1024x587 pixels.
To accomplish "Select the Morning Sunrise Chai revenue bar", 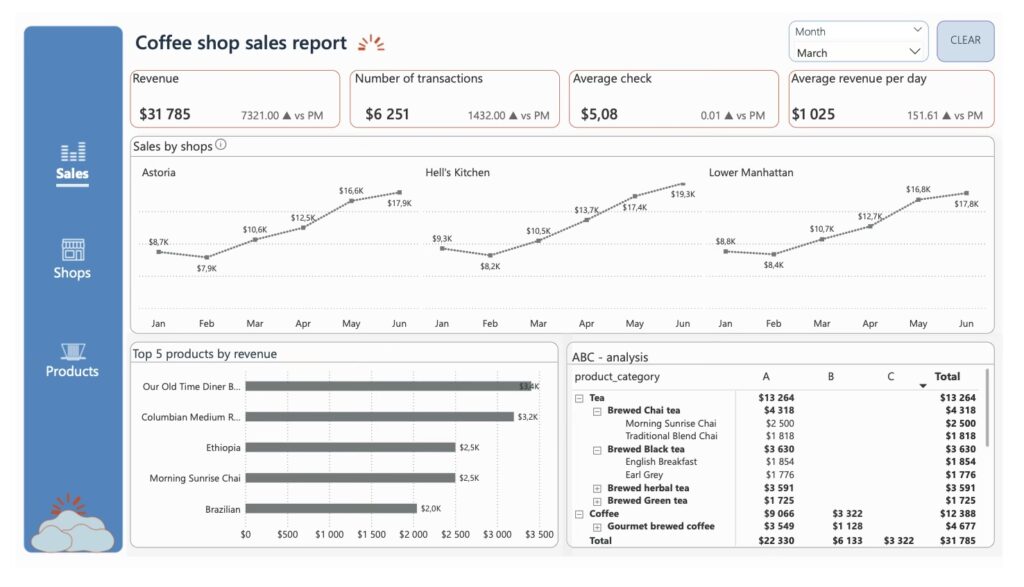I will 350,478.
